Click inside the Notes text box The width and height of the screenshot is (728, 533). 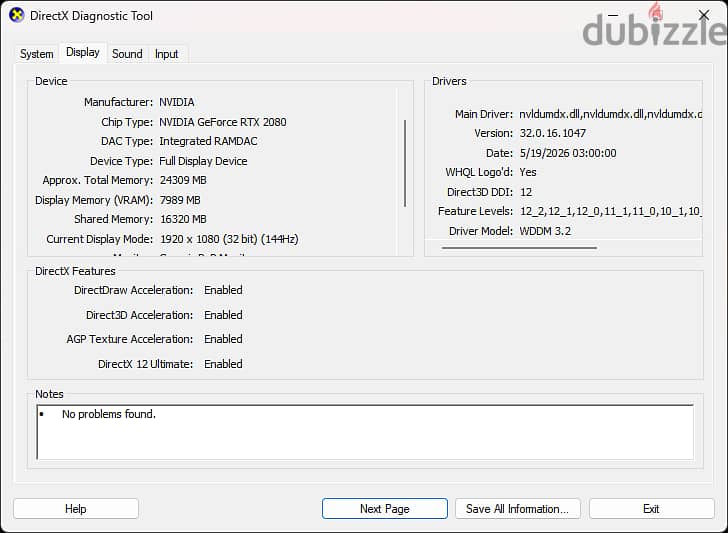pos(365,432)
